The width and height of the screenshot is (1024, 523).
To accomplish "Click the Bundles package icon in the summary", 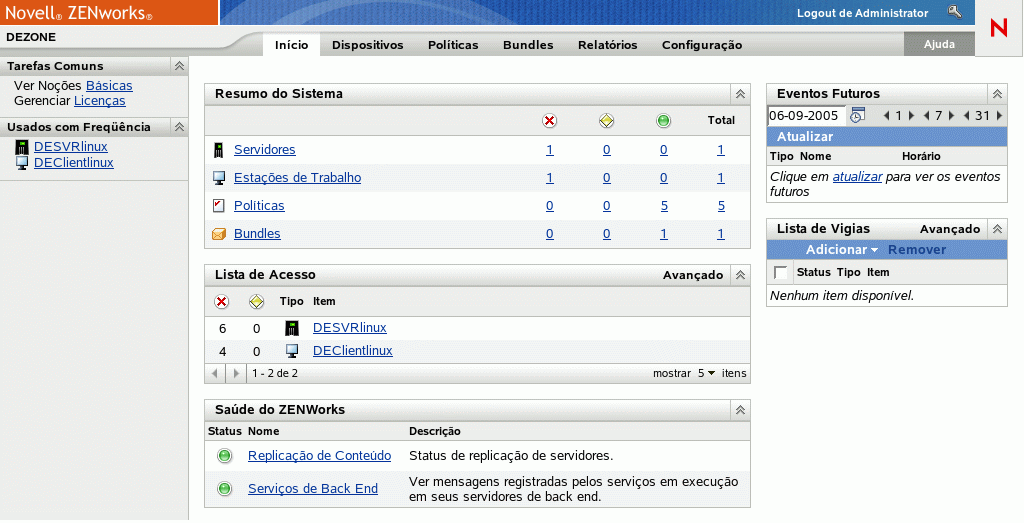I will click(219, 234).
